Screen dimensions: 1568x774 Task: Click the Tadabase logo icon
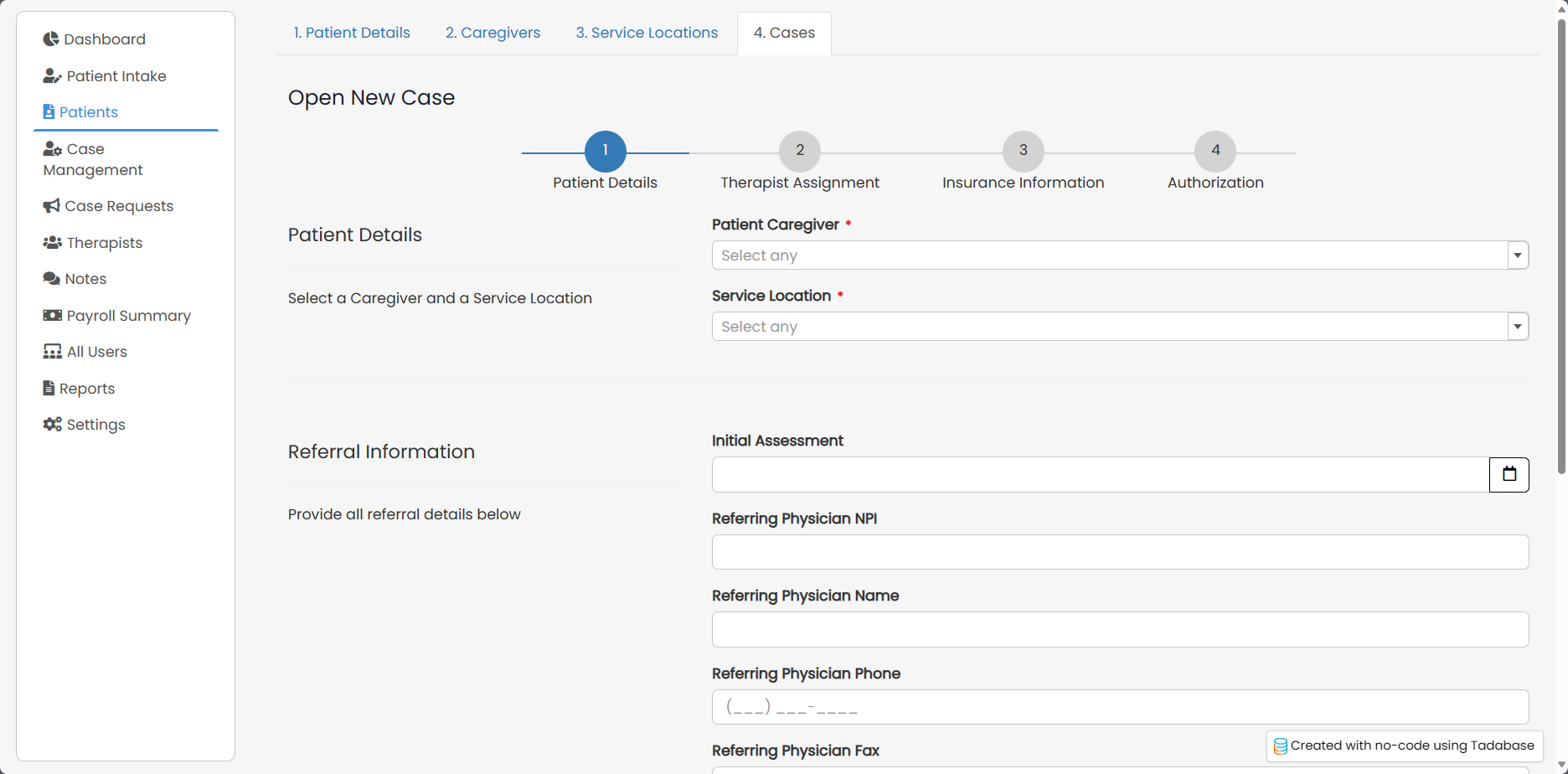click(x=1280, y=746)
